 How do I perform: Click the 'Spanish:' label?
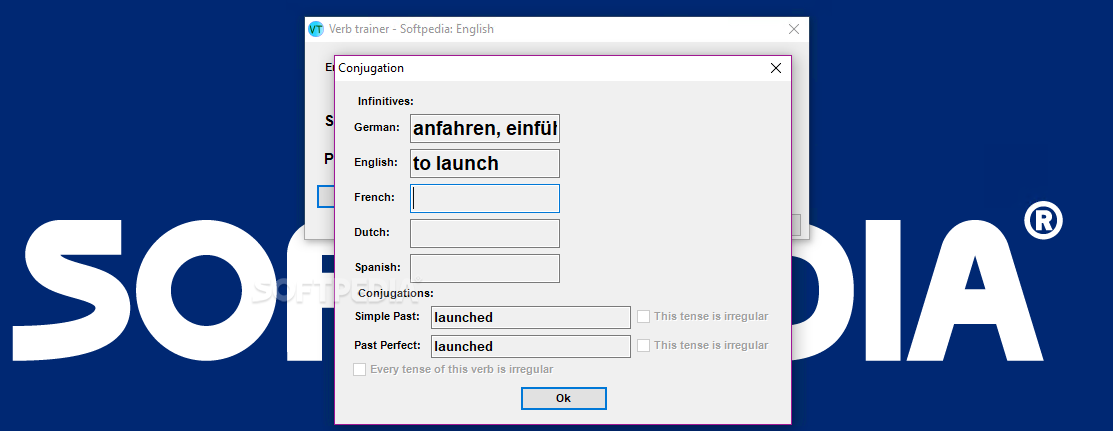tap(378, 268)
